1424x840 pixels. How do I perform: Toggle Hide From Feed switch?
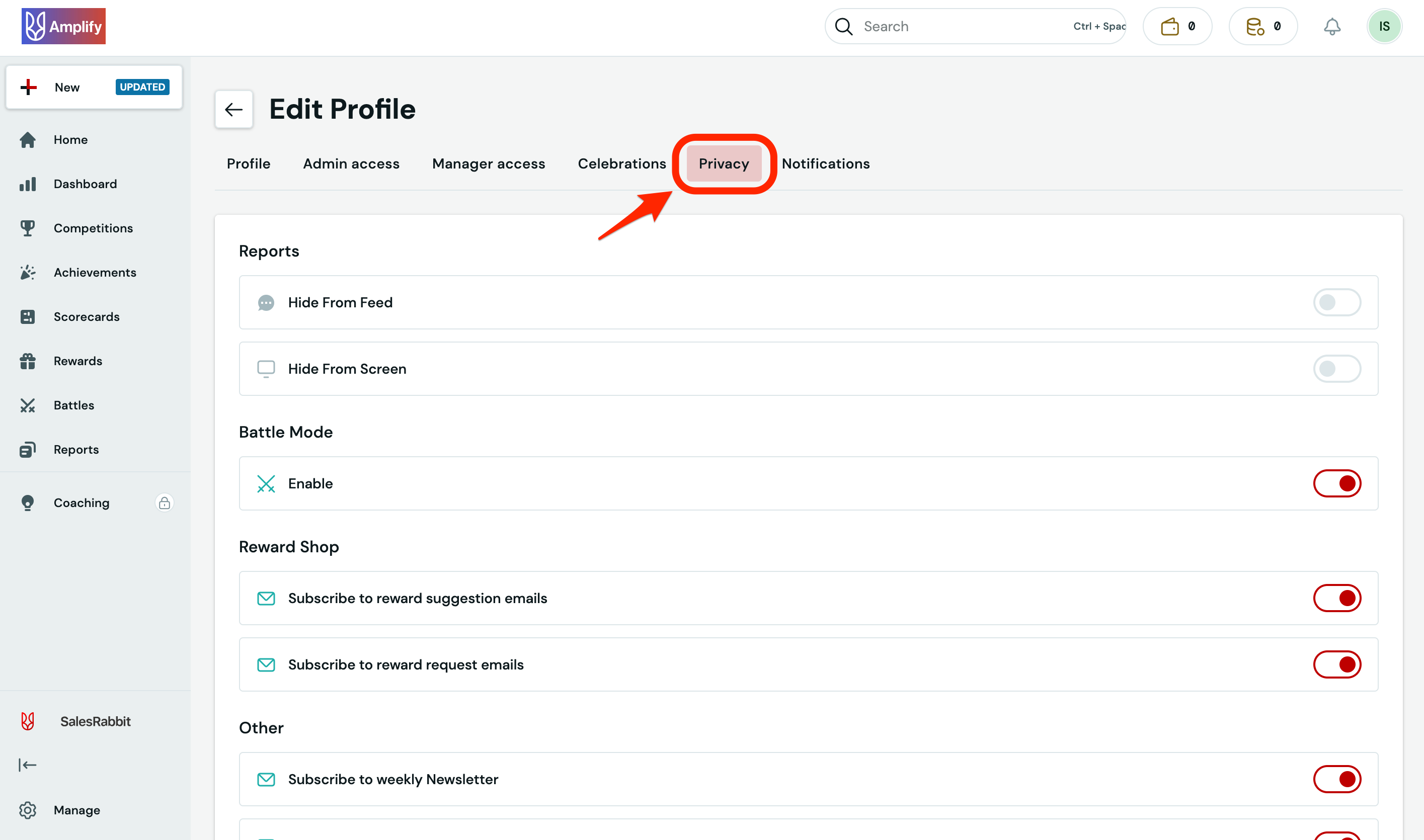pyautogui.click(x=1336, y=302)
